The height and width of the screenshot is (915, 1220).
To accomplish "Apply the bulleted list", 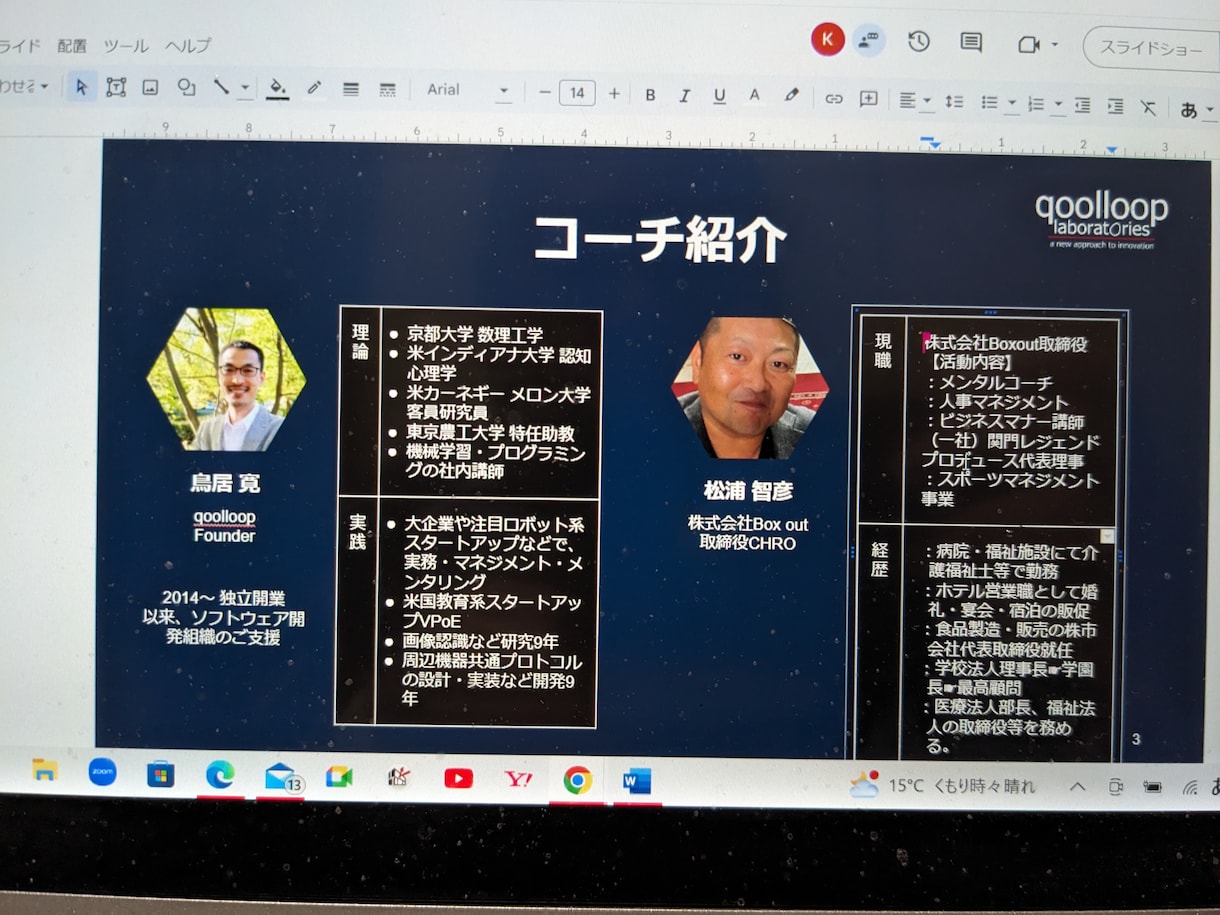I will pos(990,102).
